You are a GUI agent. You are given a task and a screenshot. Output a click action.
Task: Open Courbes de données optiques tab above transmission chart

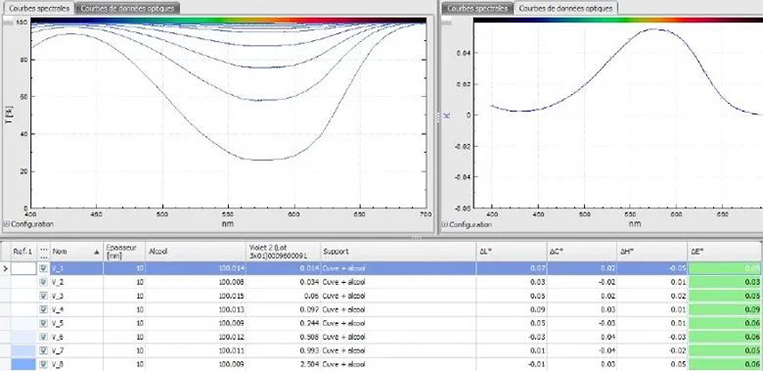coord(127,8)
